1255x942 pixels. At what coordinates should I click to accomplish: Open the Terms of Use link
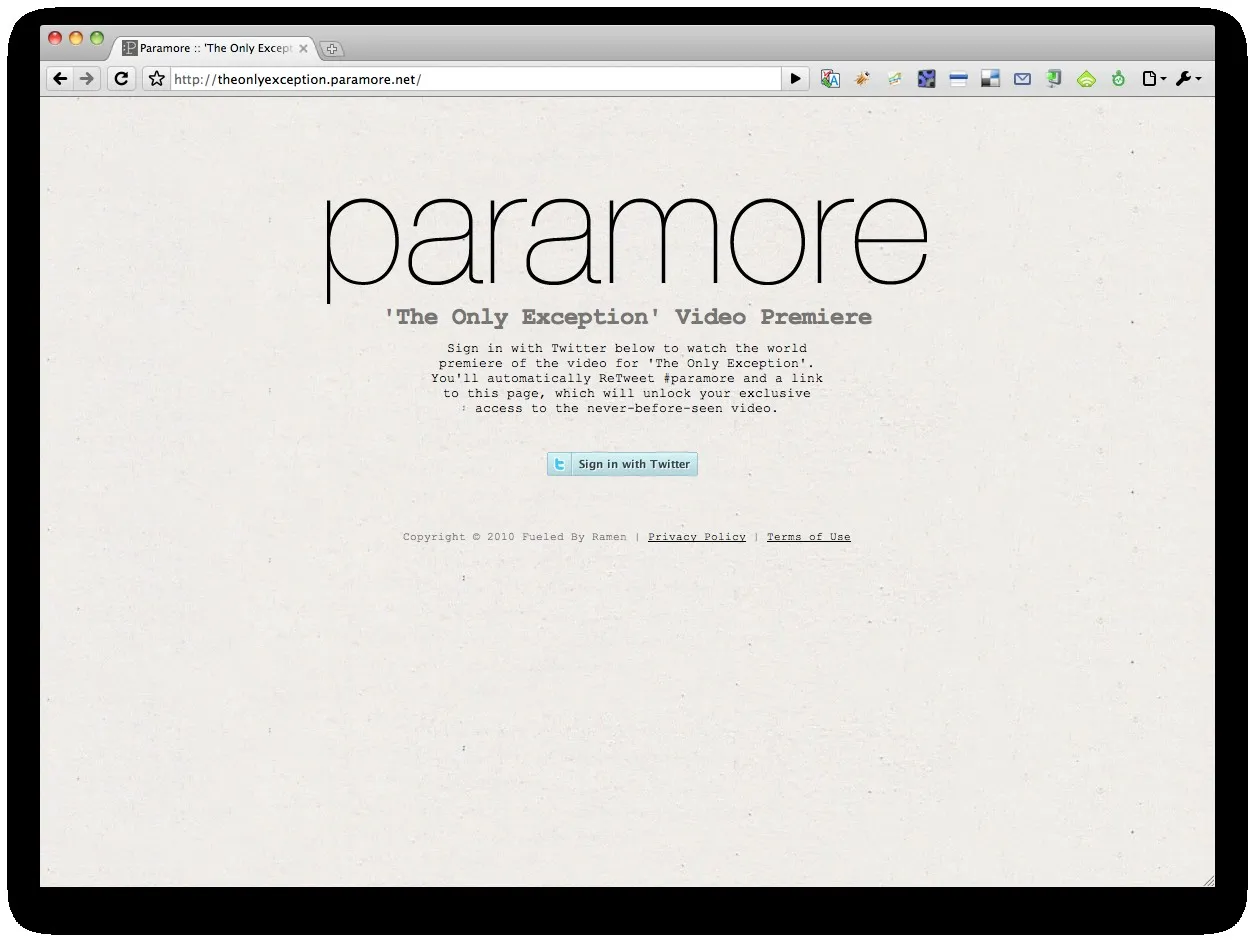(809, 537)
